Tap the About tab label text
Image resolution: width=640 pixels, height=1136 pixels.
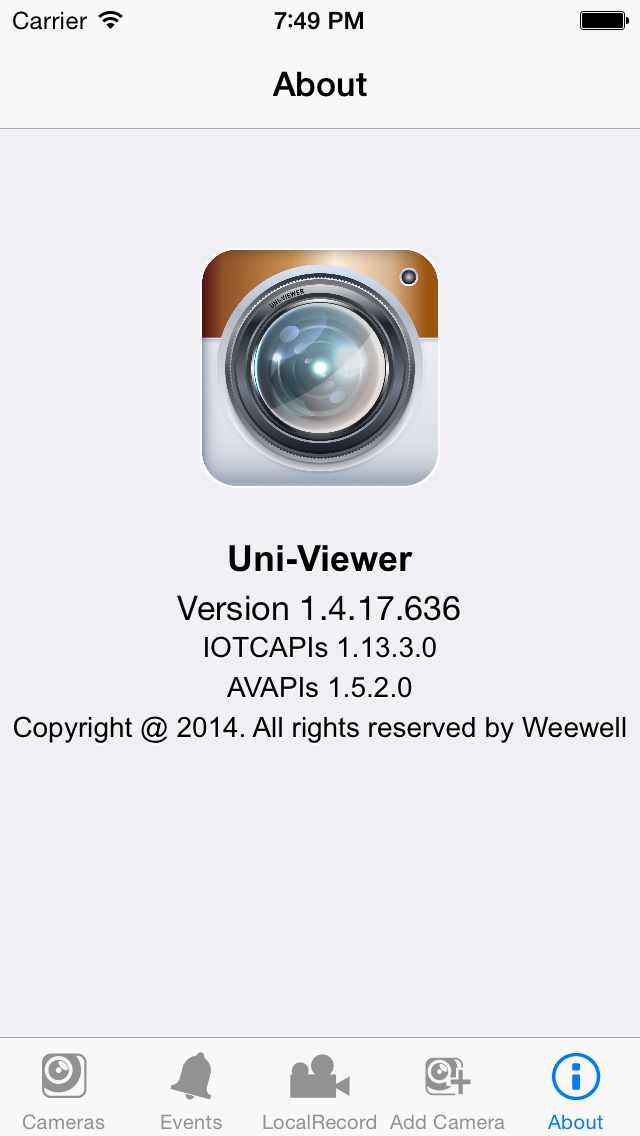click(575, 1122)
